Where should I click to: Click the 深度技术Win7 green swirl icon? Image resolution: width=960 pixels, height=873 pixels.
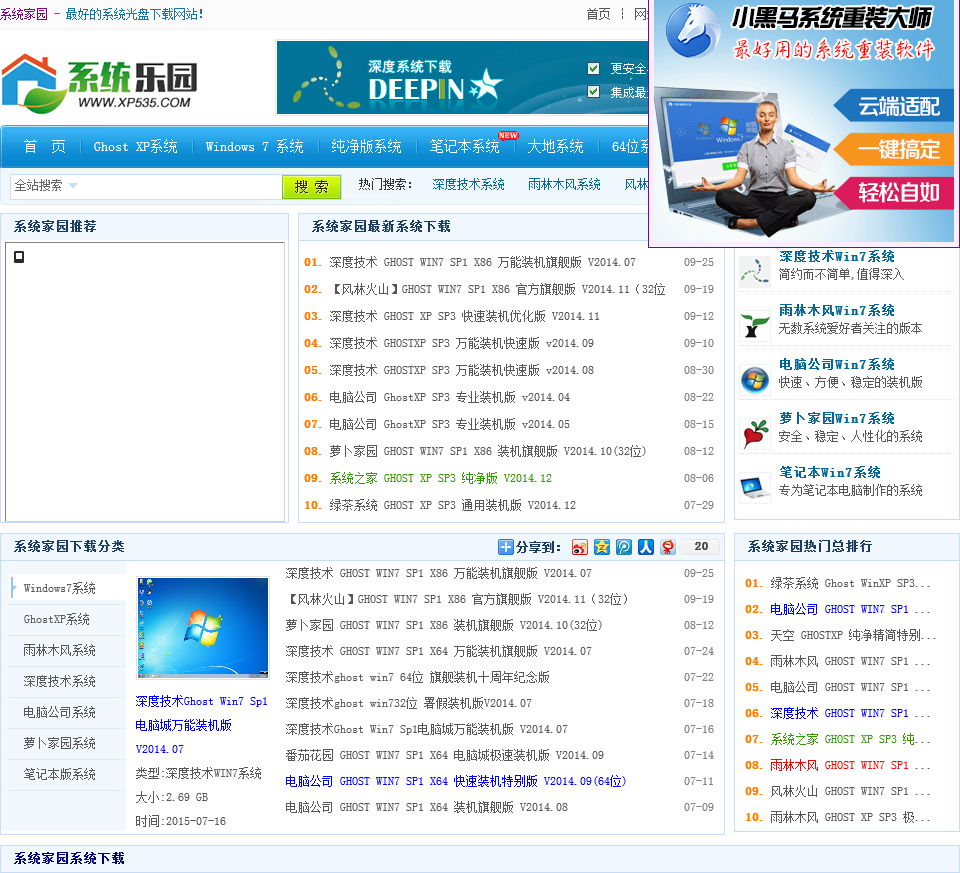[754, 271]
